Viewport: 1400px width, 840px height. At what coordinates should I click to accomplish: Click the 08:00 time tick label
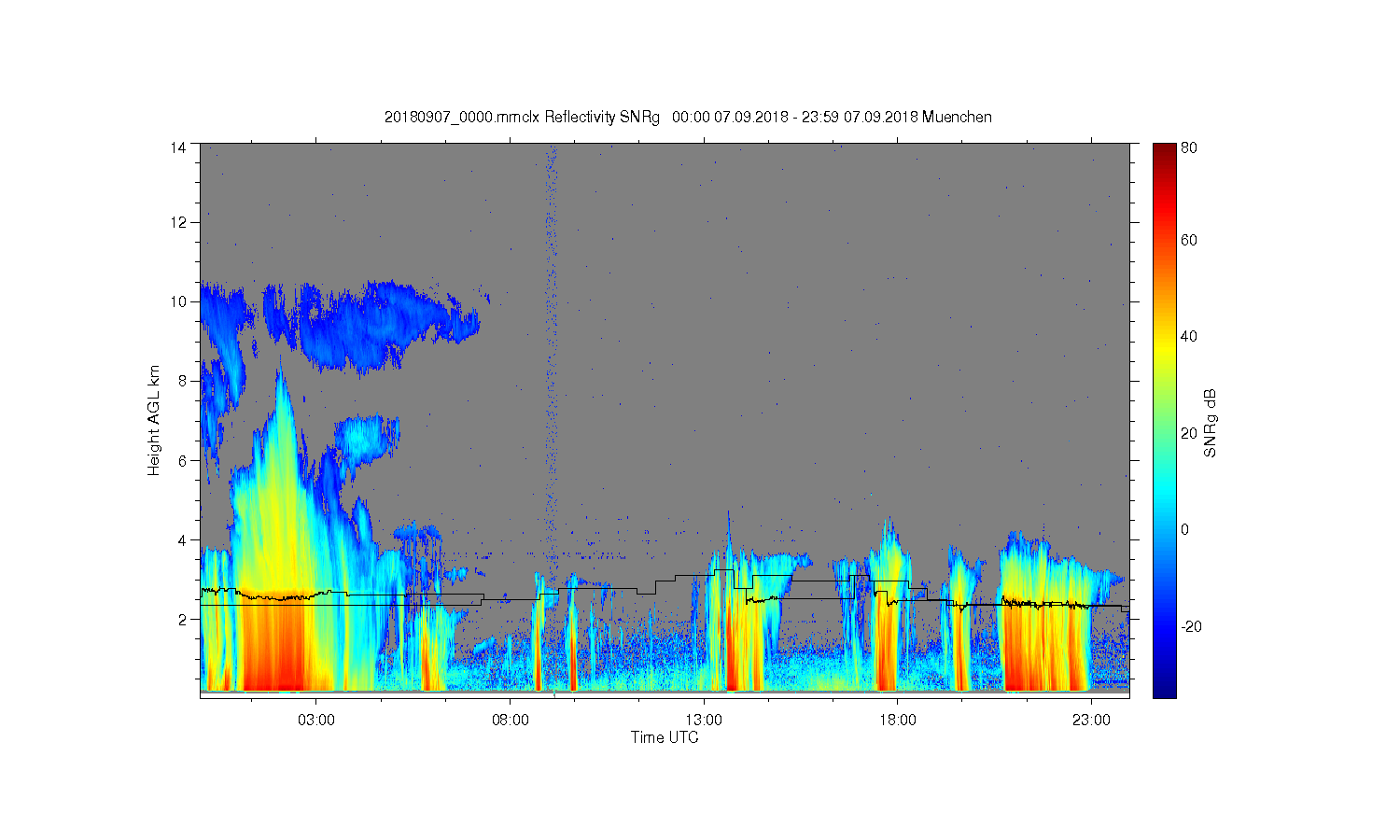[510, 721]
